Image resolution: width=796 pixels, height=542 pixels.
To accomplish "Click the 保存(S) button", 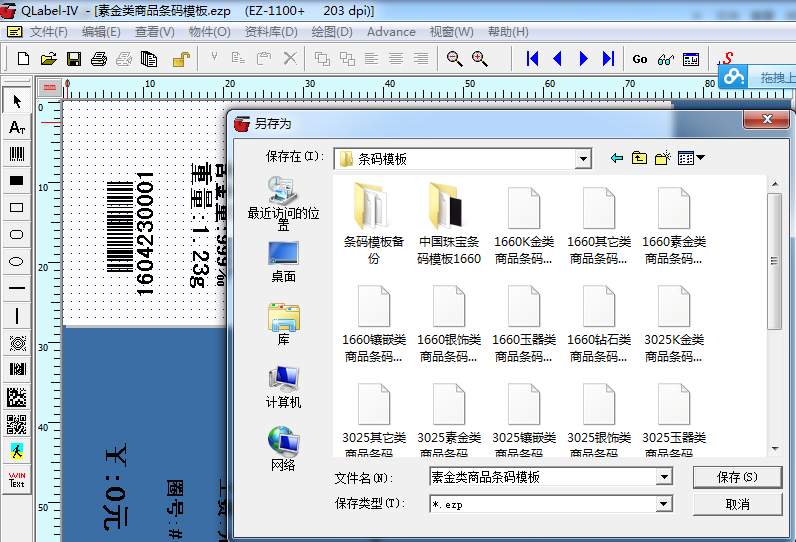I will [x=737, y=477].
